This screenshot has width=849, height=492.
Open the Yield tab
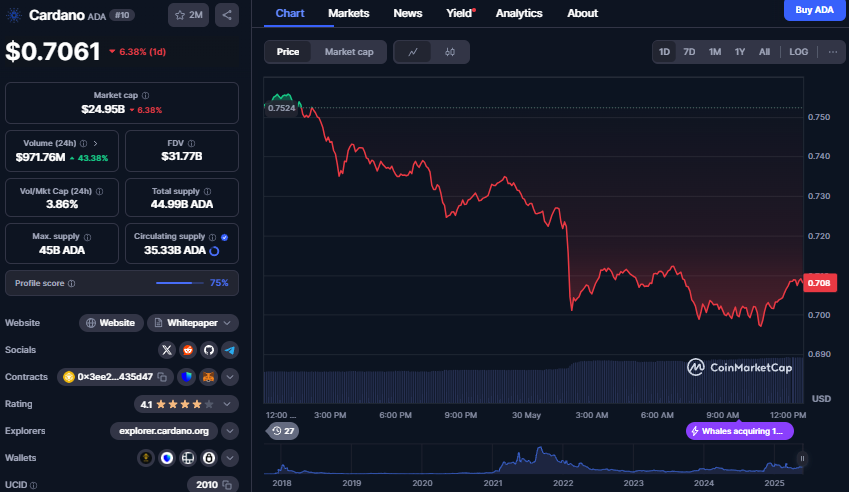pos(460,14)
